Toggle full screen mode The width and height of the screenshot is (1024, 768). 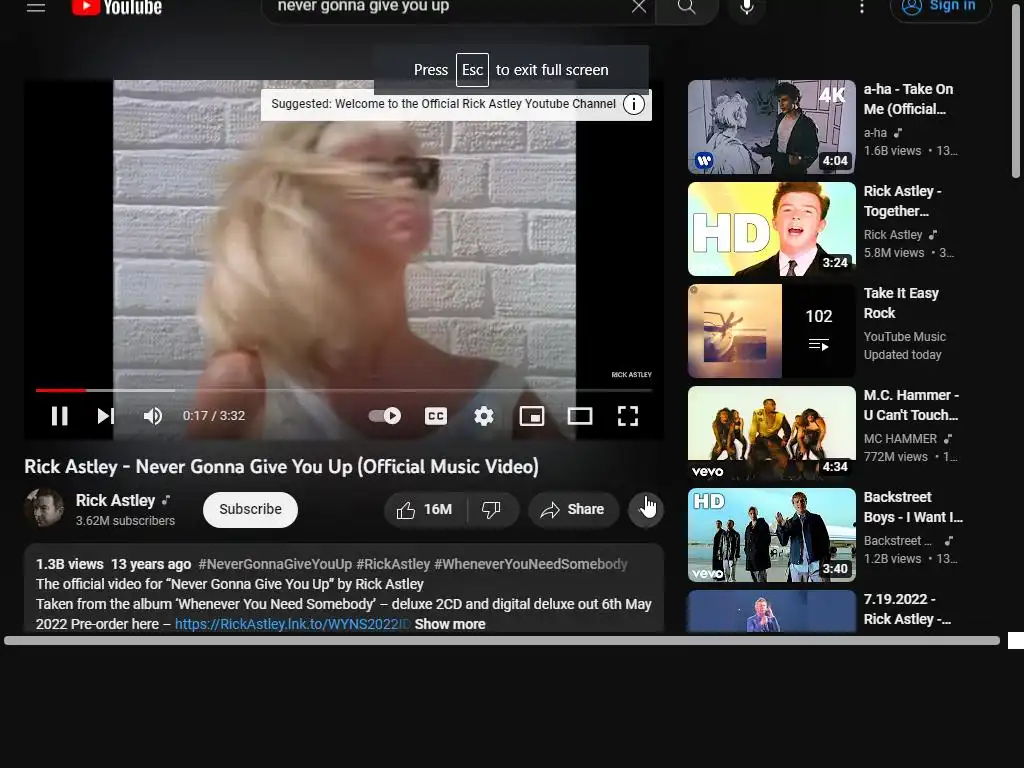(x=628, y=416)
